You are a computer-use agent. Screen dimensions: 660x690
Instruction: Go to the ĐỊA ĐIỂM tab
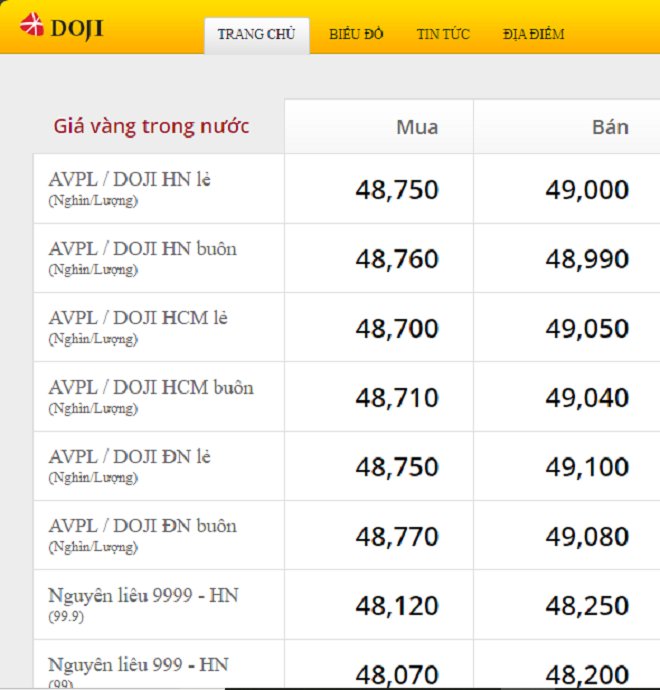(534, 34)
